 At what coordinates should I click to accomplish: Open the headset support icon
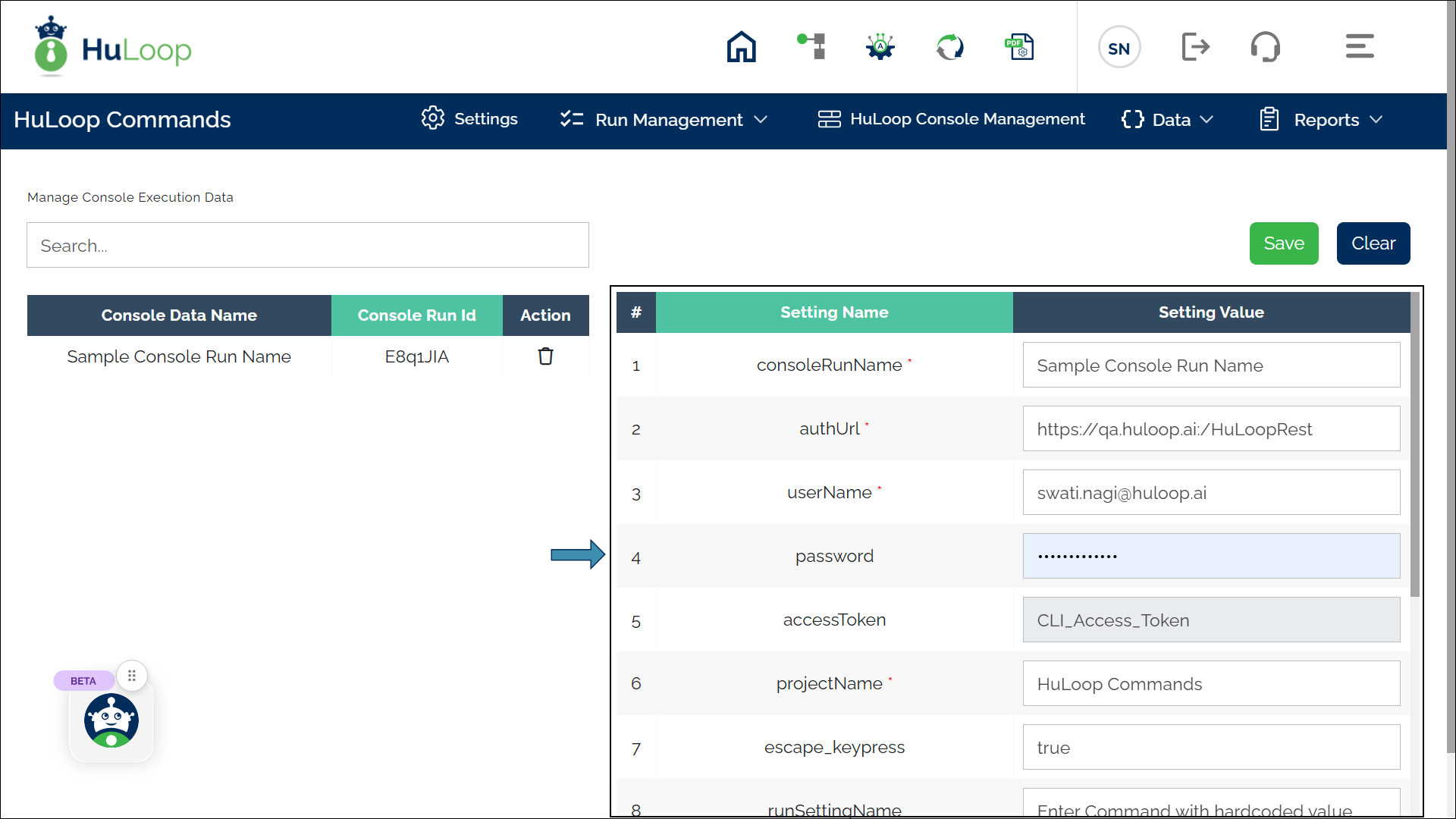1265,47
